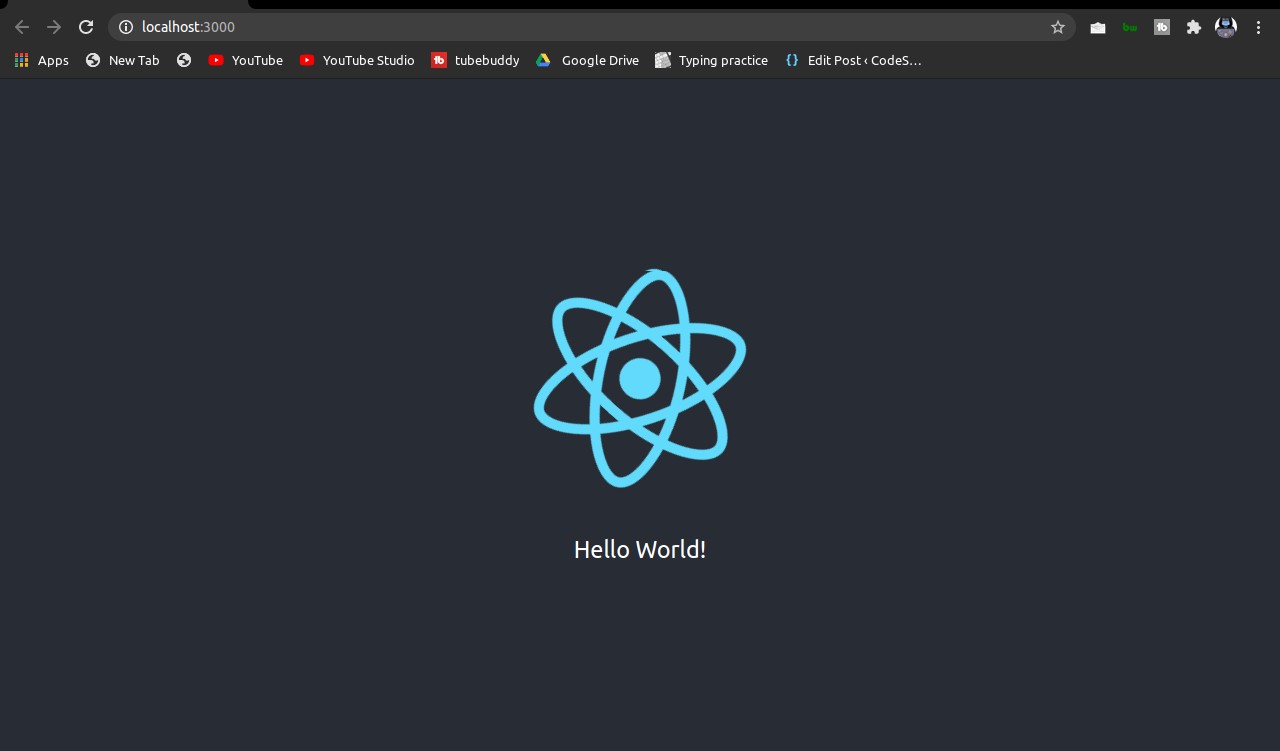Image resolution: width=1280 pixels, height=751 pixels.
Task: View site information for localhost
Action: [x=126, y=27]
